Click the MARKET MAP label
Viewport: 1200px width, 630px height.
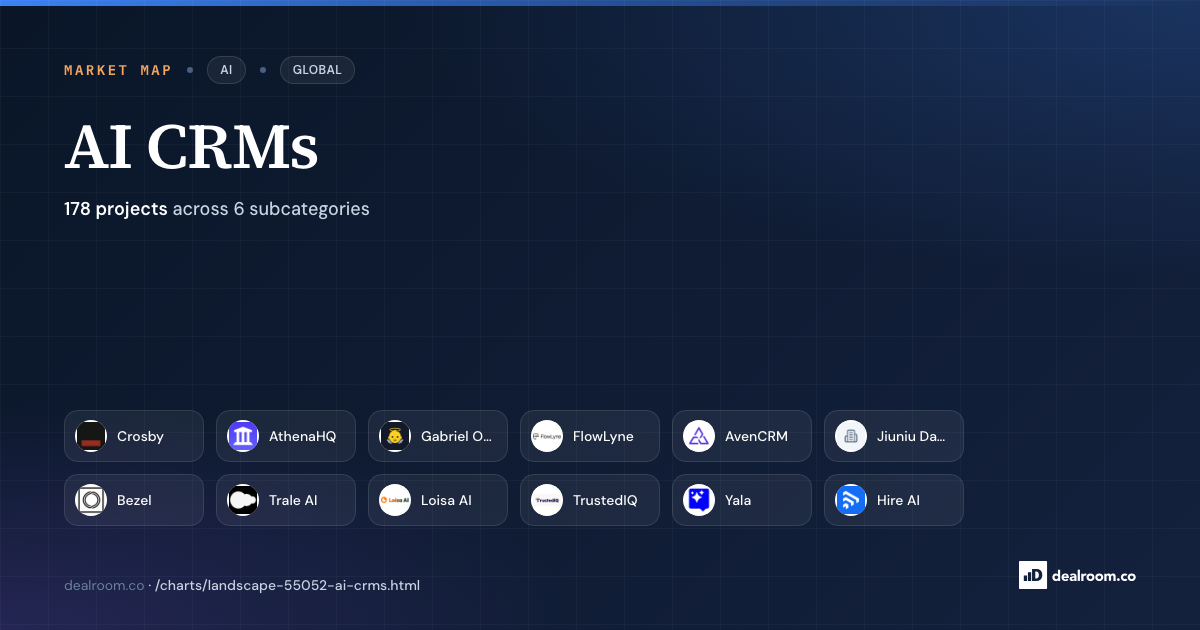click(x=118, y=70)
